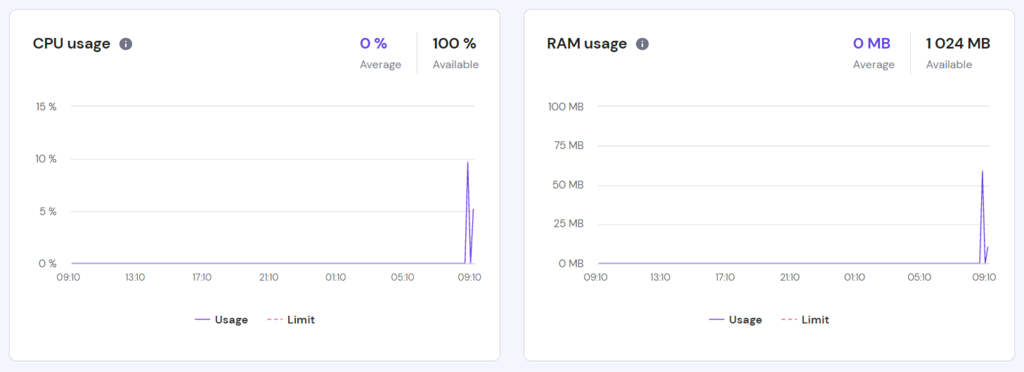
Task: Click the 1 024 MB available RAM value
Action: pyautogui.click(x=958, y=44)
